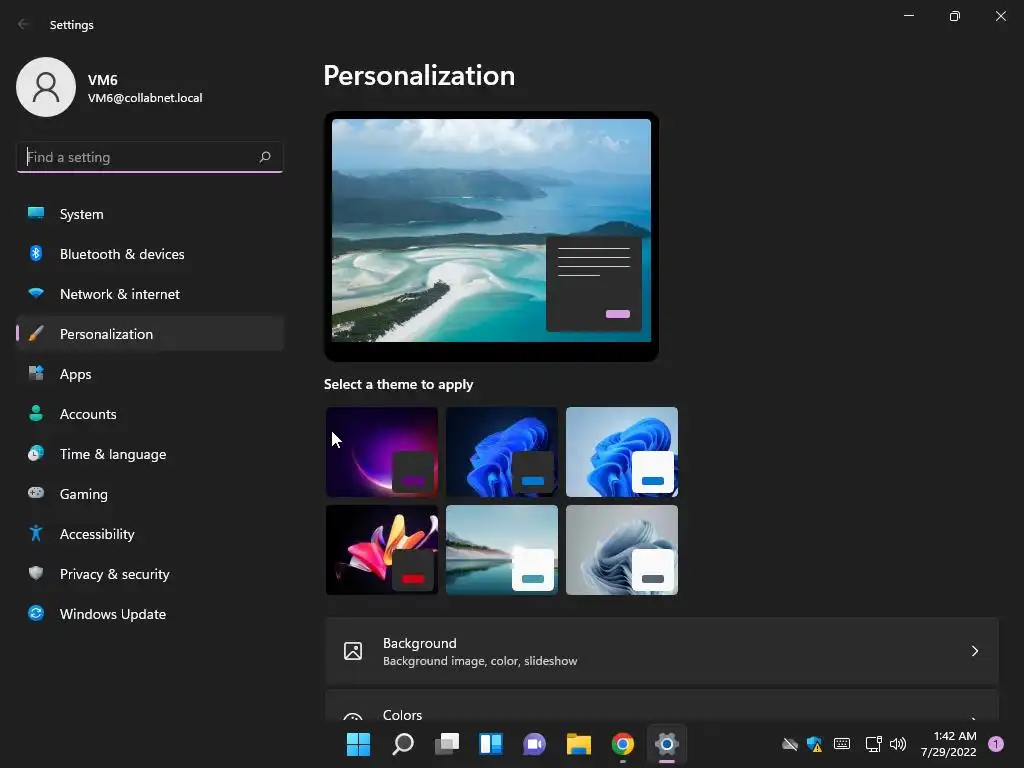
Task: Click the VM6 user avatar
Action: (46, 87)
